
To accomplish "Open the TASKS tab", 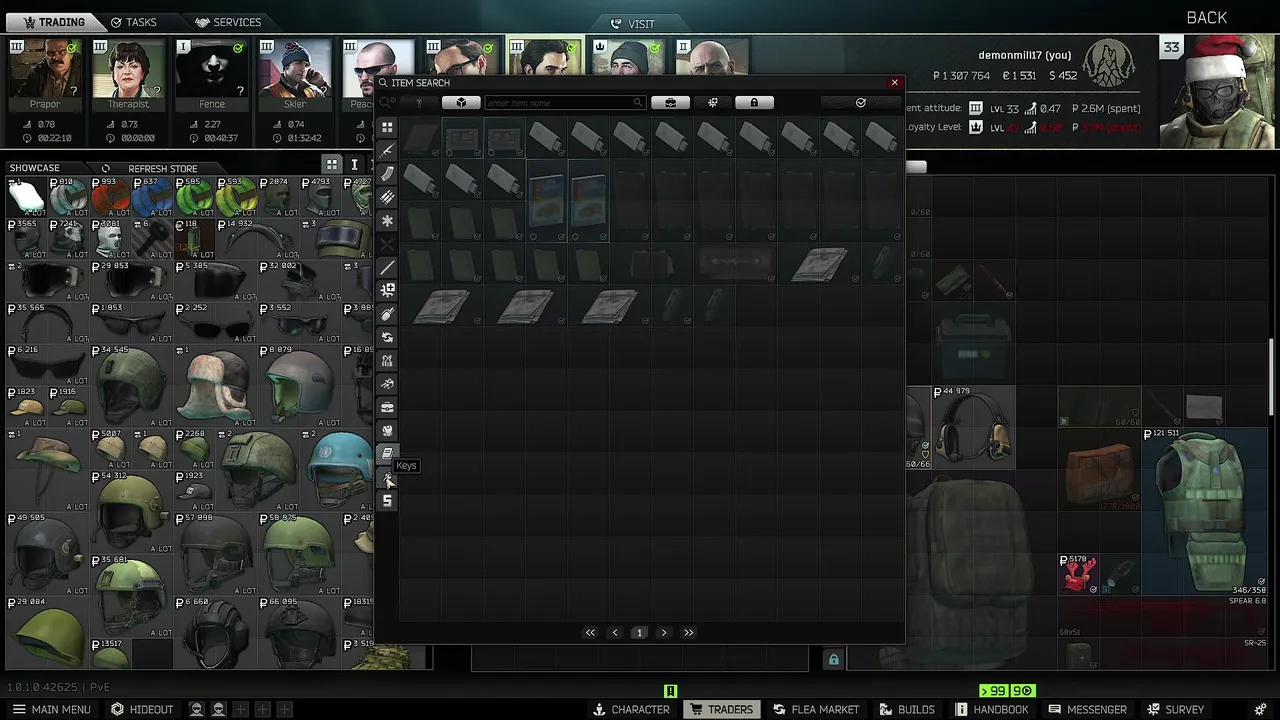I will (133, 22).
